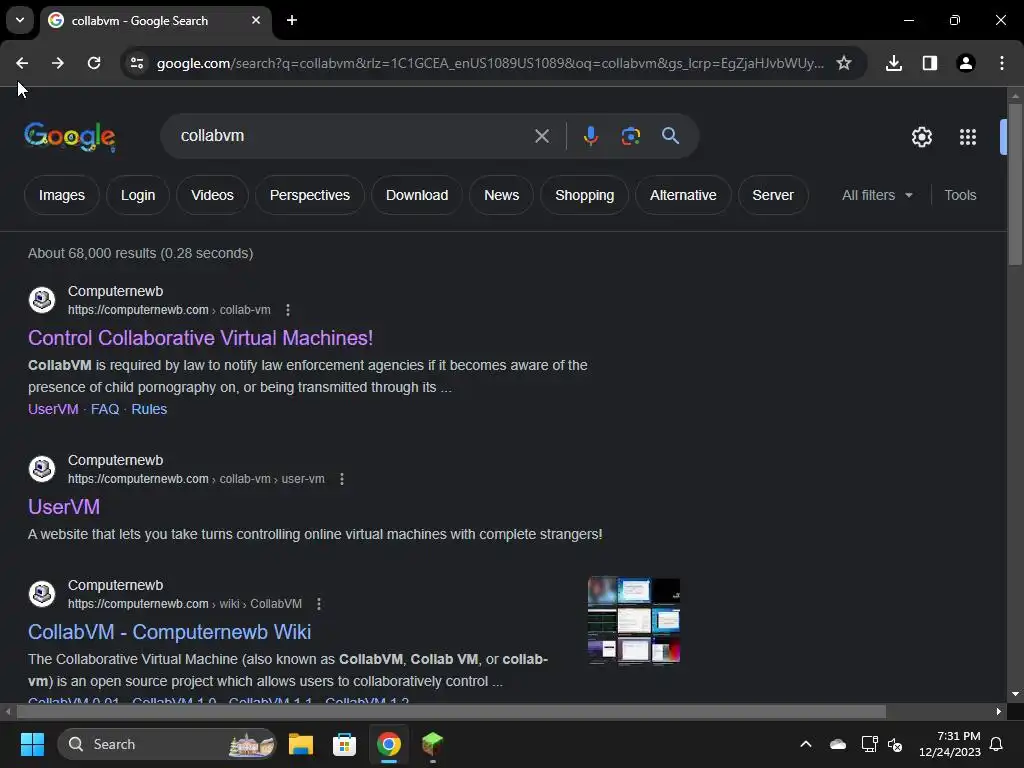1024x768 pixels.
Task: Open more options for wiki CollabVM result
Action: point(319,604)
